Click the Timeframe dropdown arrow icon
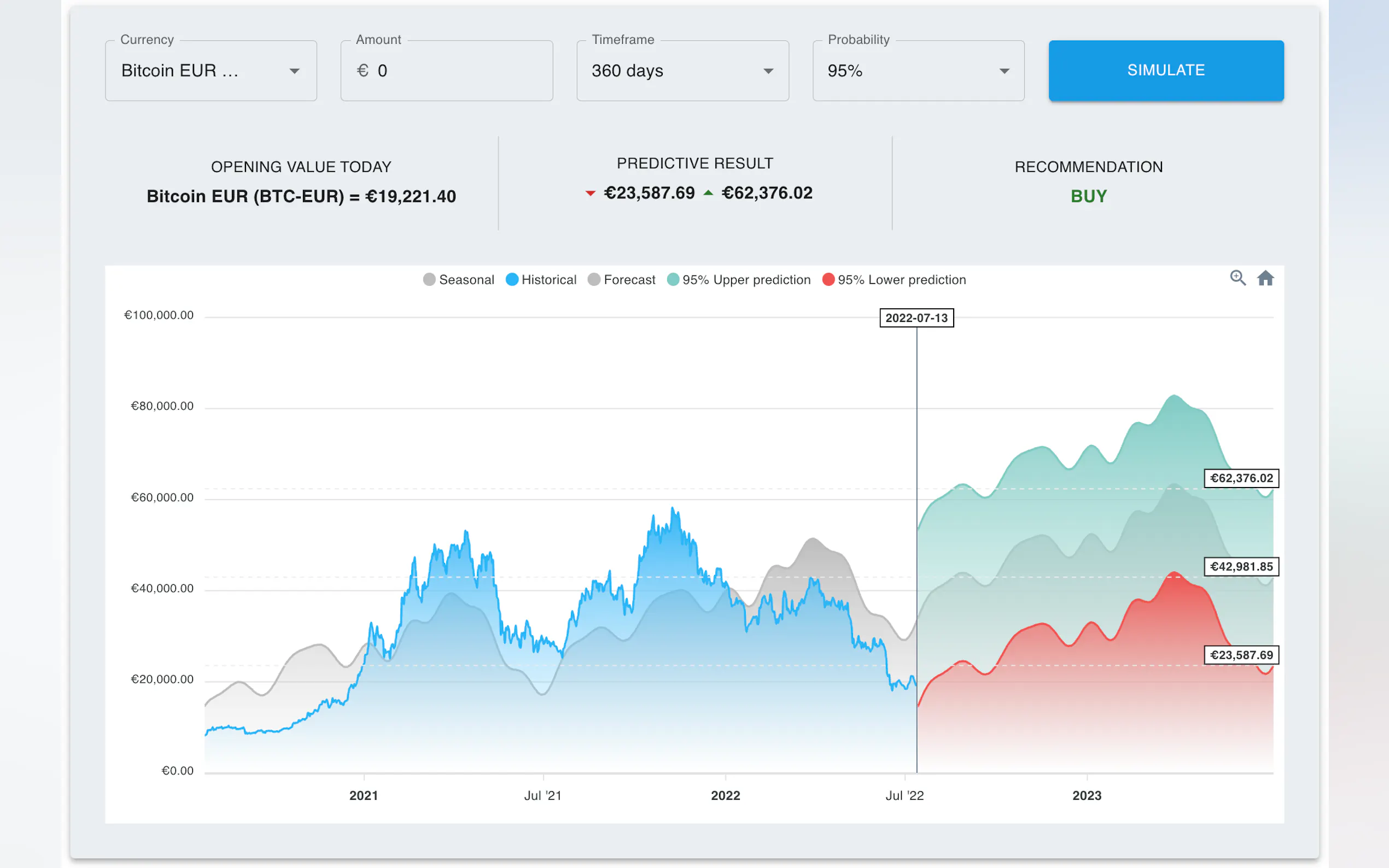 (x=768, y=71)
